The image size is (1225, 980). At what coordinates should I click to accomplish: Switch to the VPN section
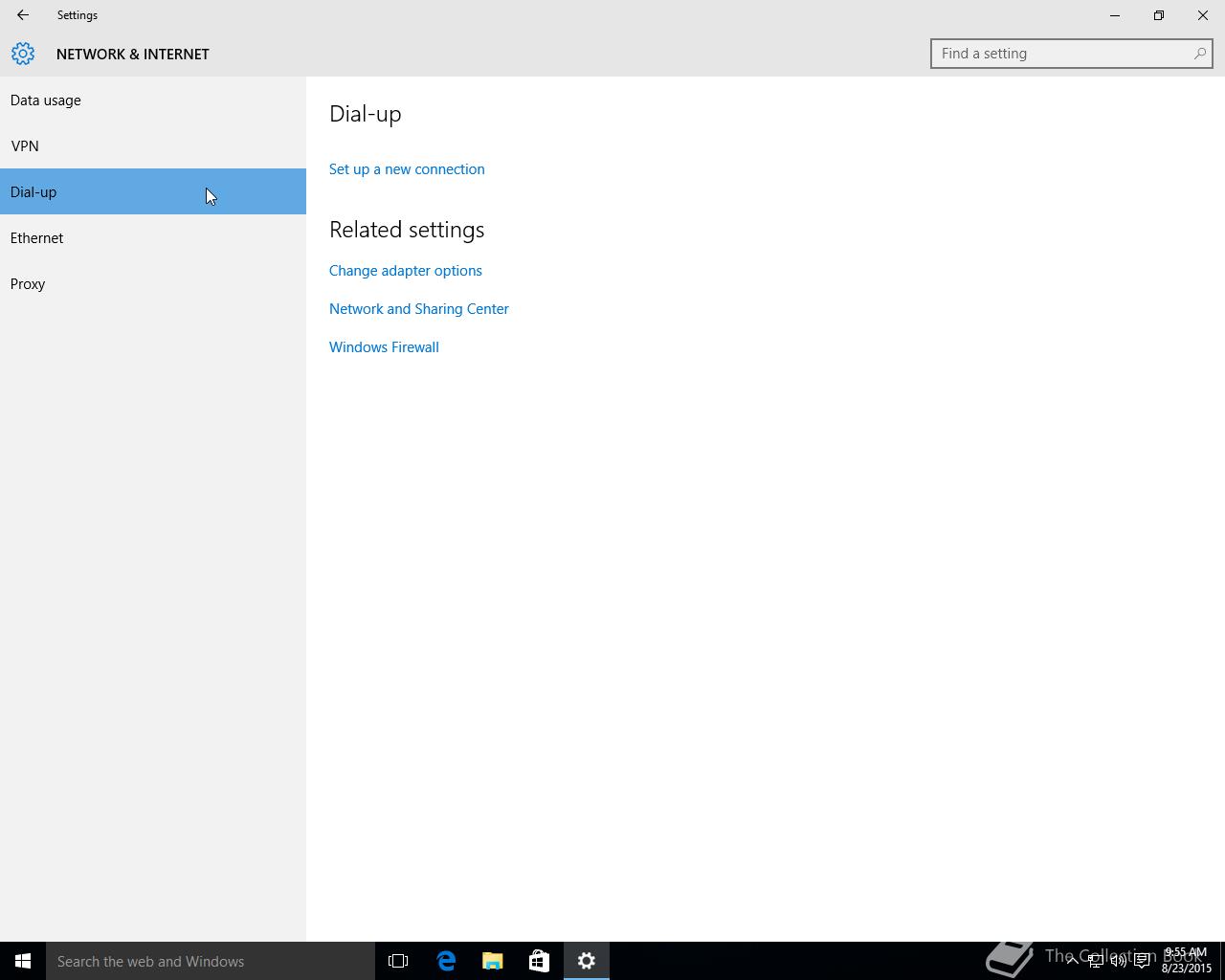[25, 146]
